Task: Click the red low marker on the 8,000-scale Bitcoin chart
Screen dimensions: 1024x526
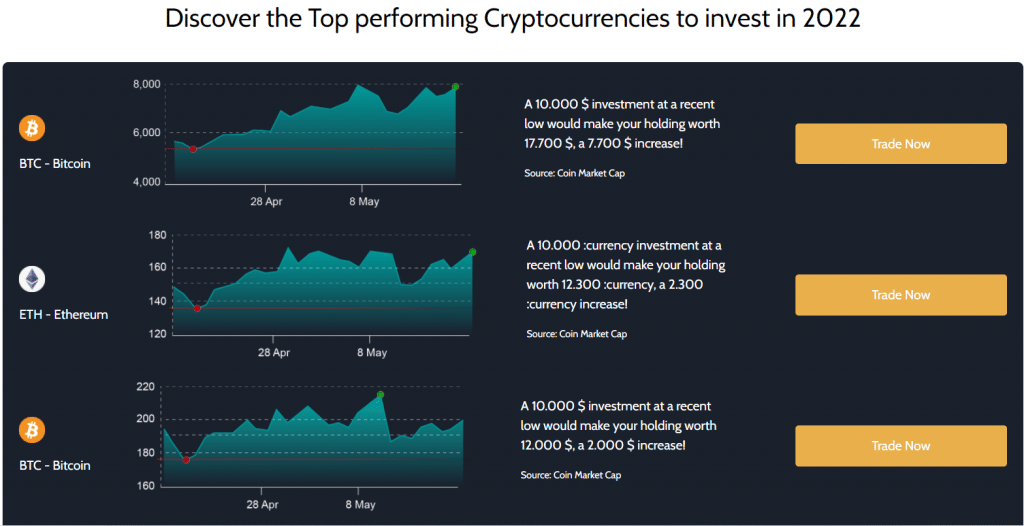Action: coord(193,149)
